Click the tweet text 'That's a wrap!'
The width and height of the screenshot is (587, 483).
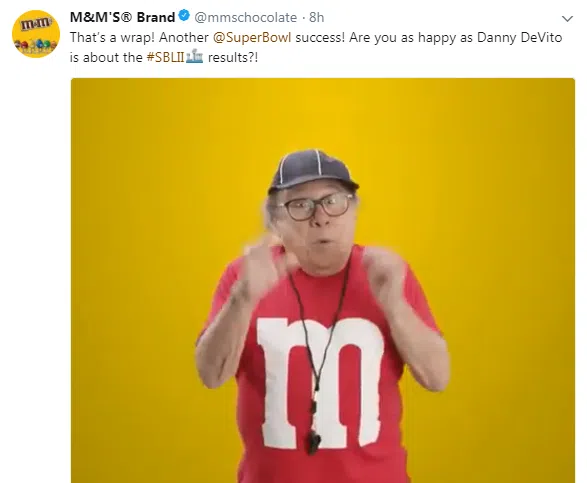112,37
